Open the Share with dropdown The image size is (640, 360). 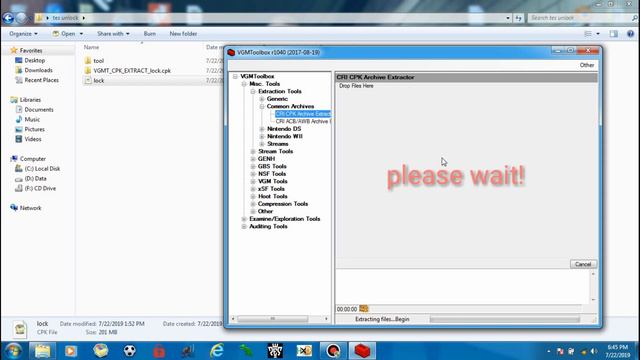pyautogui.click(x=113, y=34)
